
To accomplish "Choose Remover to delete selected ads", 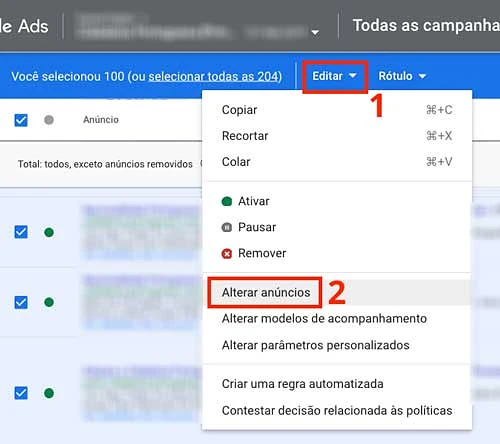I will [337, 253].
